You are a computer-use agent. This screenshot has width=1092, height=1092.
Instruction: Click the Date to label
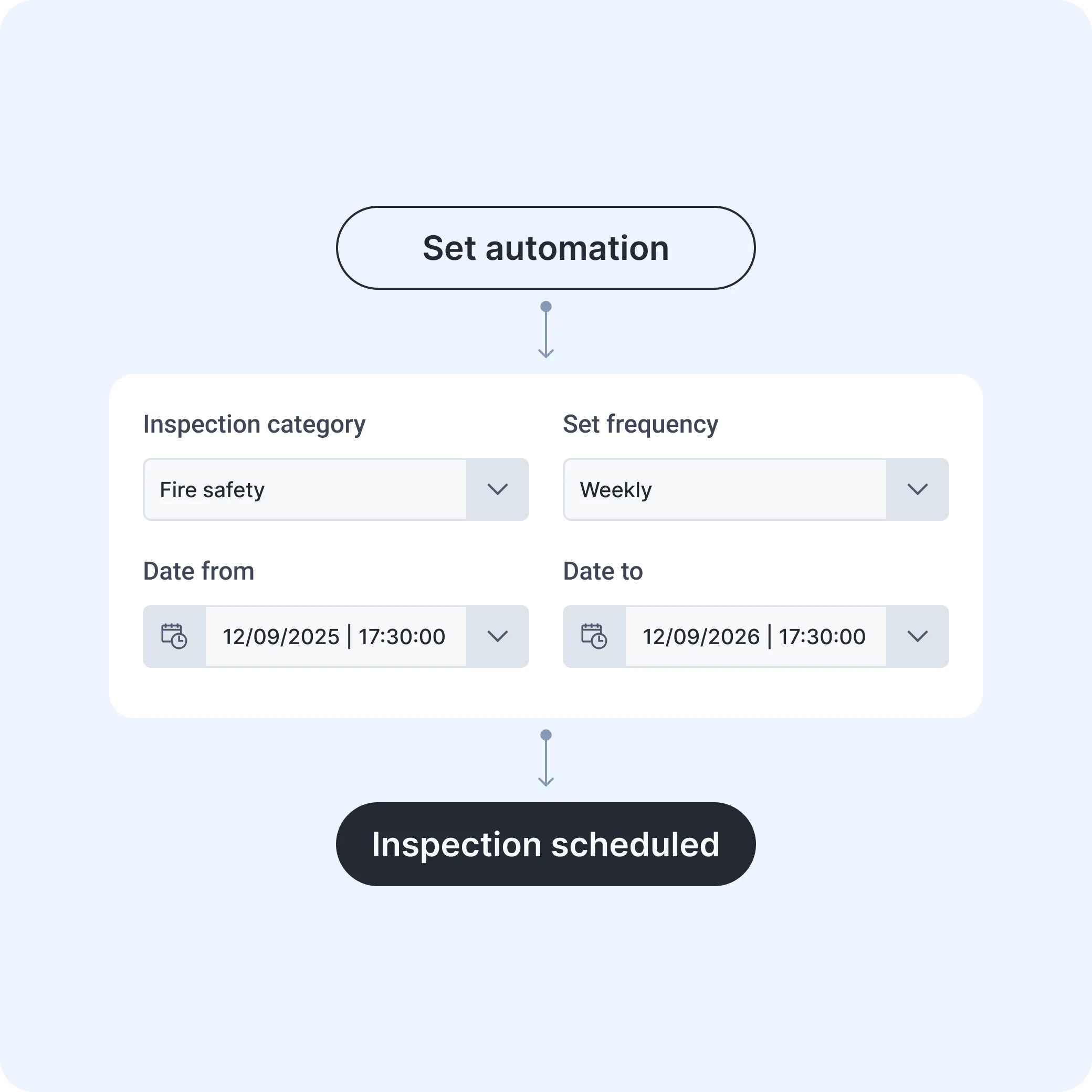(x=603, y=571)
